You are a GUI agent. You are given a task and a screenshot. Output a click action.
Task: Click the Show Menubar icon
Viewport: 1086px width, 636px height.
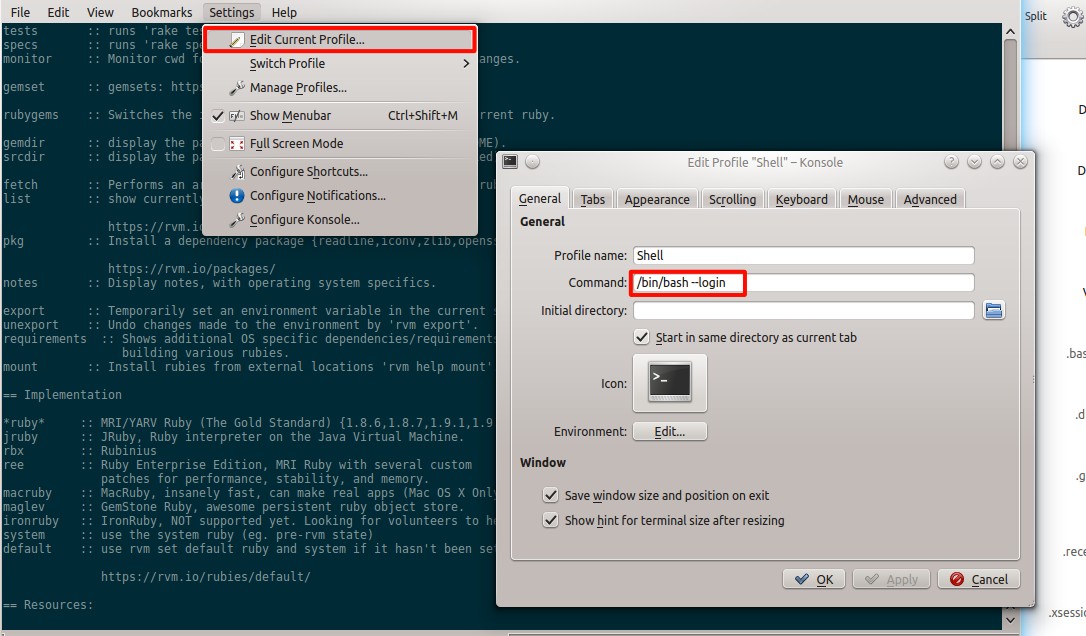pos(237,116)
